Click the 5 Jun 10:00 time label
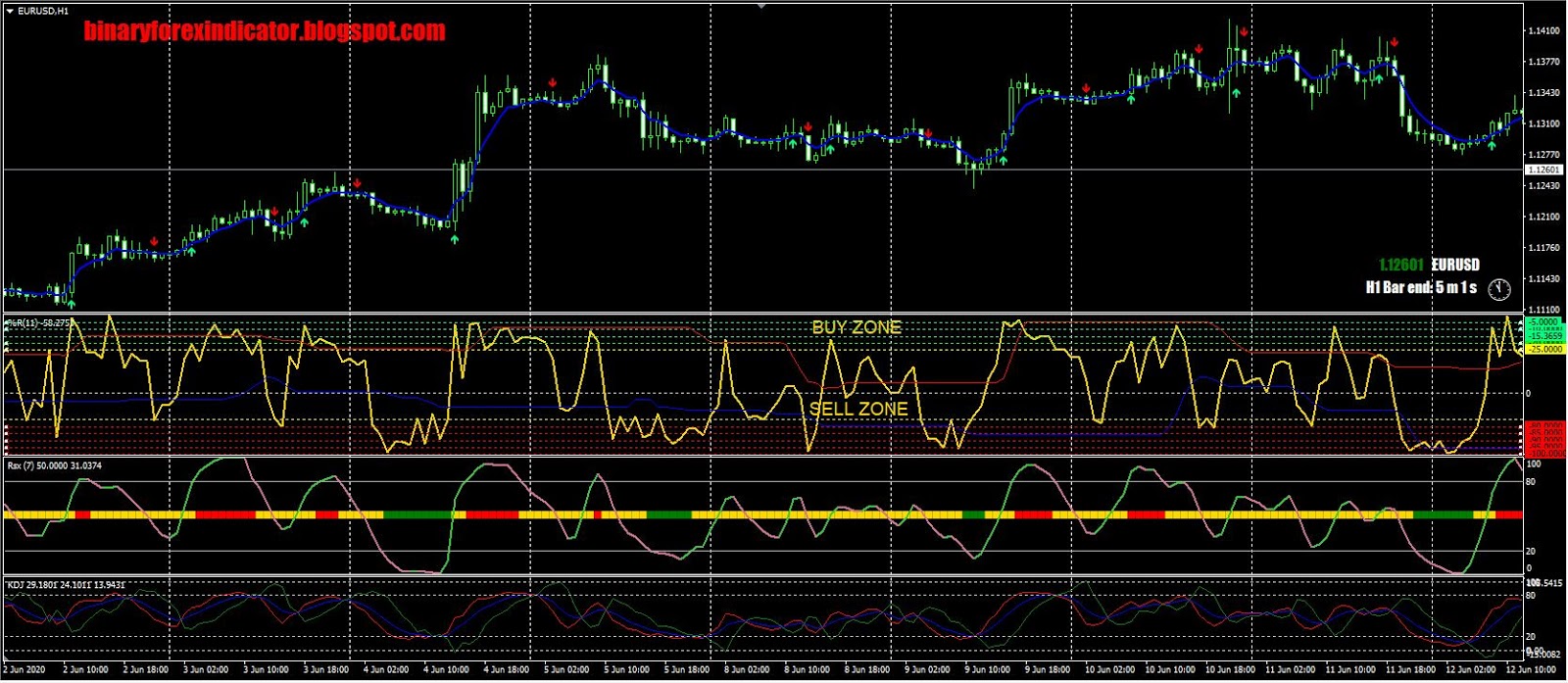 pos(626,670)
